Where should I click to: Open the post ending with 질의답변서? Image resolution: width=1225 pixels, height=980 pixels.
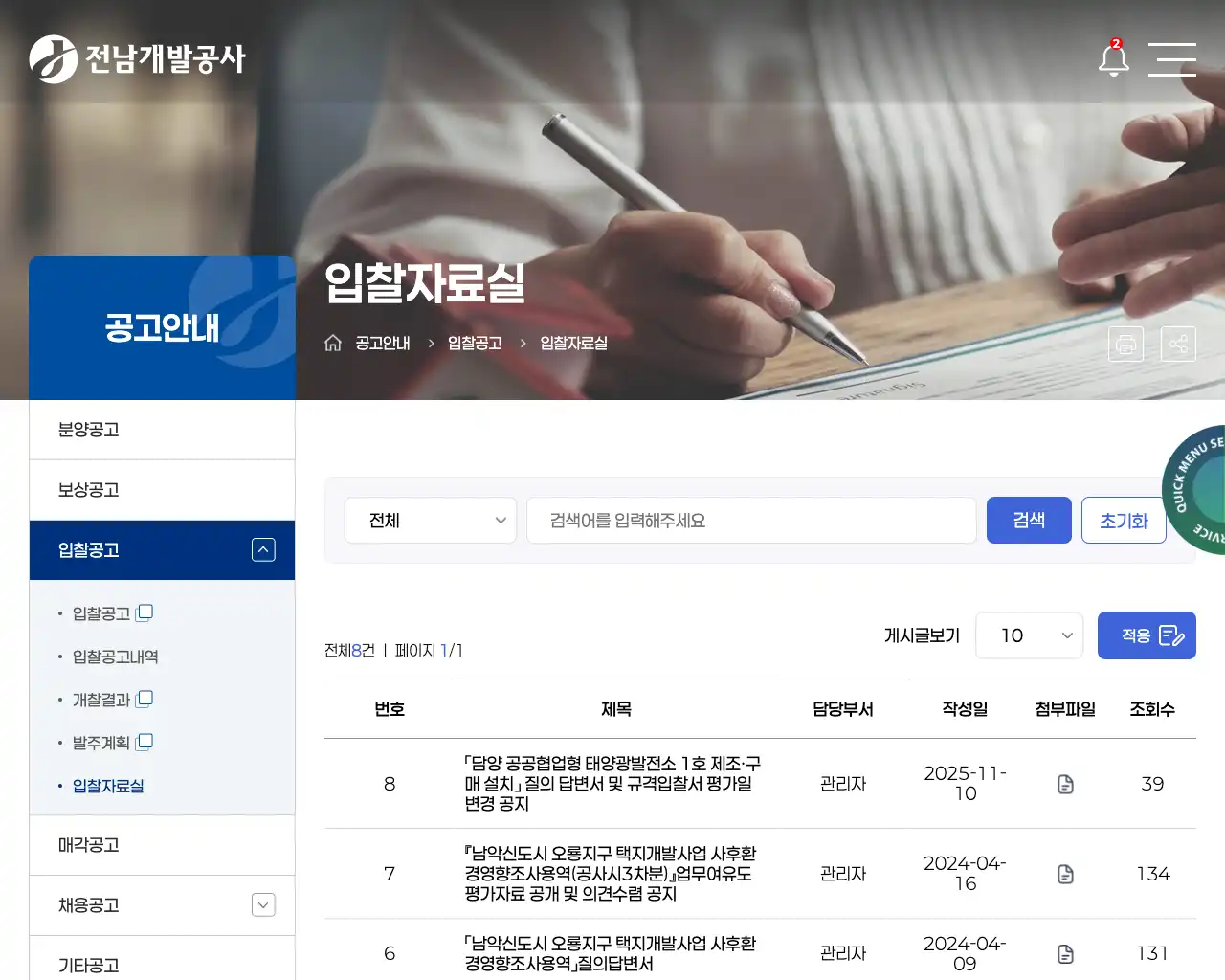[x=611, y=953]
